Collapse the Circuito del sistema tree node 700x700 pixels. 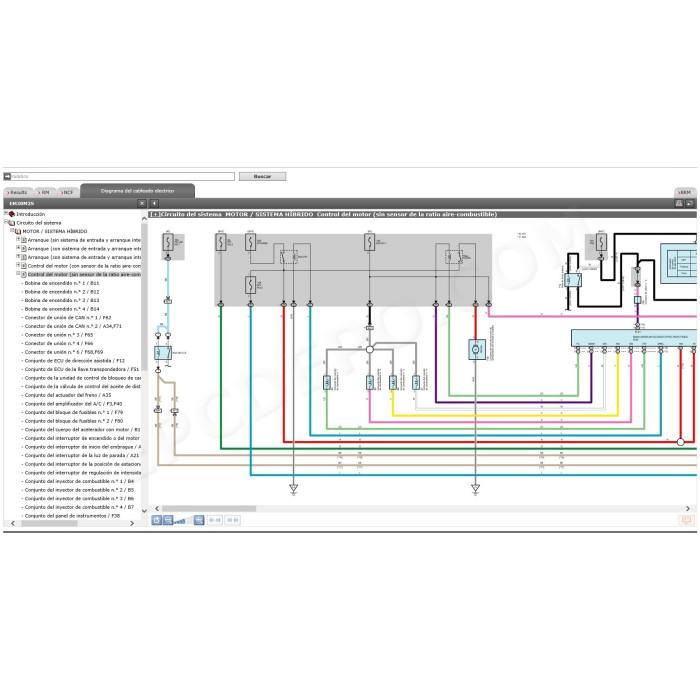point(6,222)
